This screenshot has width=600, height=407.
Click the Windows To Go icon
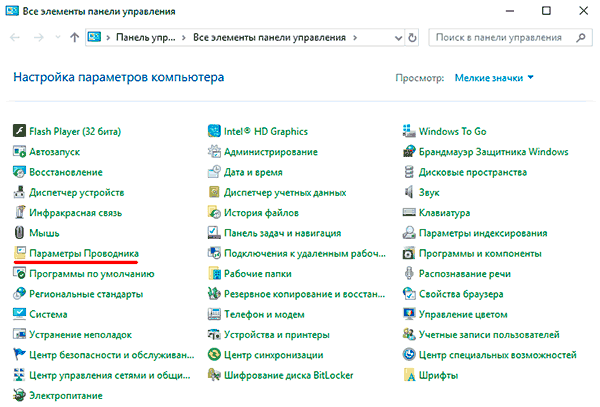point(409,131)
